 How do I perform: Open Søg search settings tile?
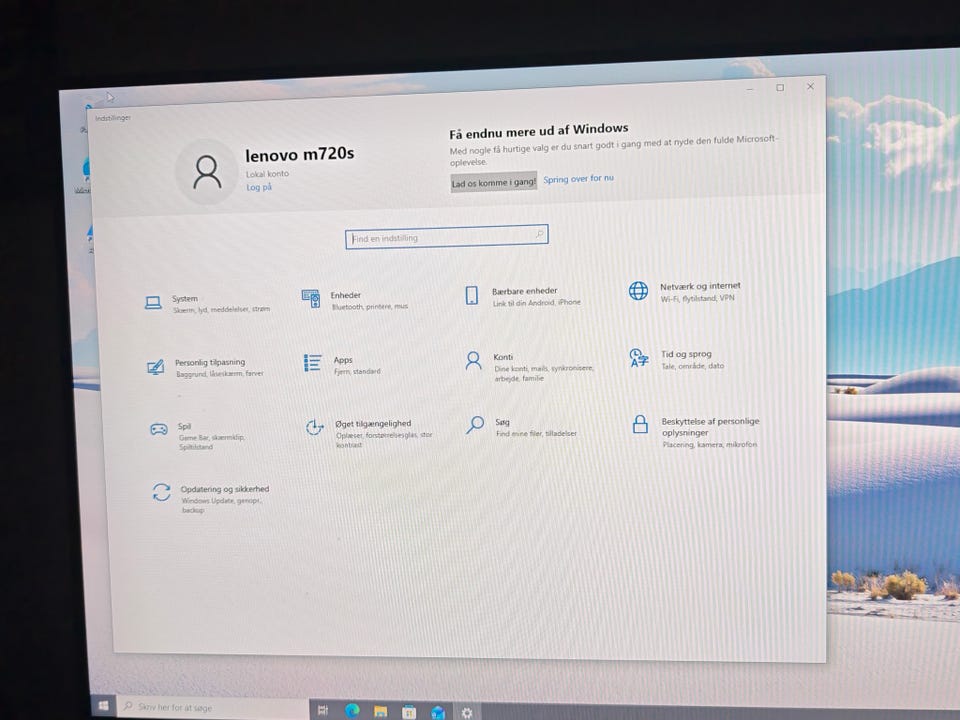coord(521,427)
